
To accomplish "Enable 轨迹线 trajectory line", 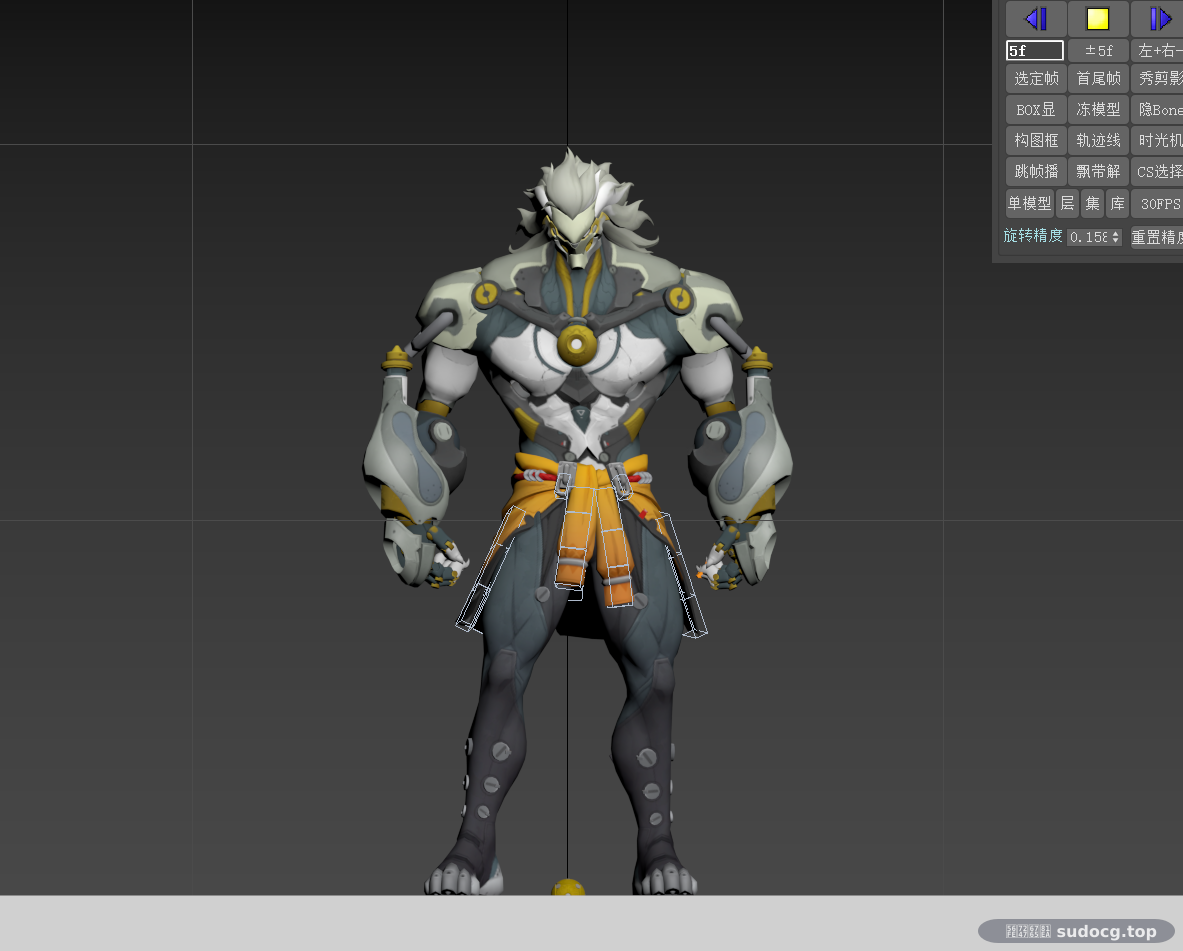I will 1098,140.
